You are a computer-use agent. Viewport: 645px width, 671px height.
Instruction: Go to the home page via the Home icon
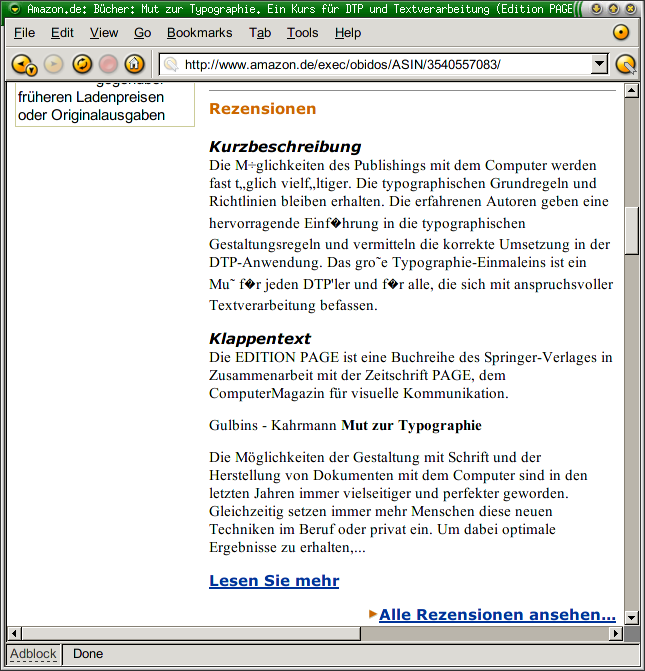point(134,64)
